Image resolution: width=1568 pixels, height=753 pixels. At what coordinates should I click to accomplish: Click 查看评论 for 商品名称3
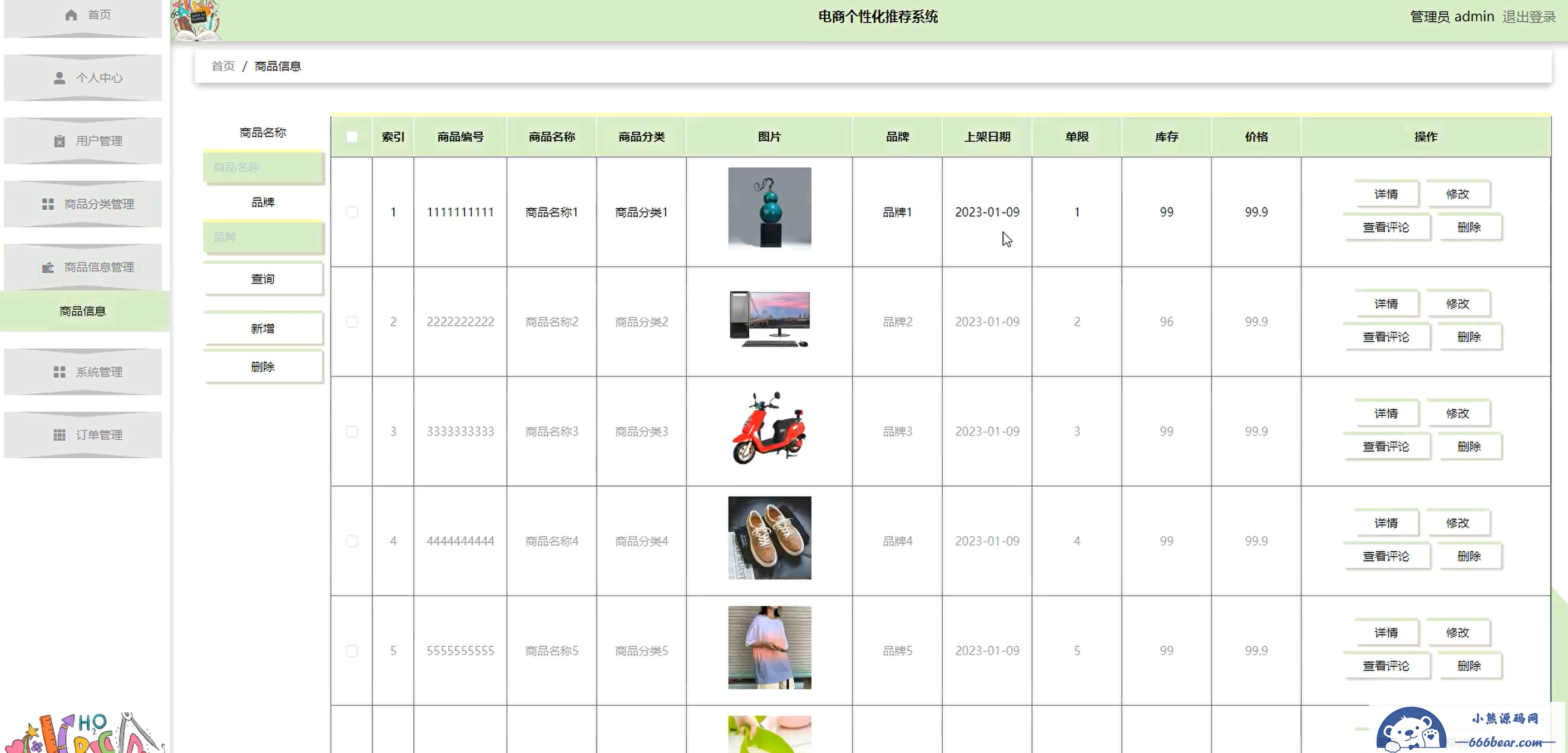coord(1386,447)
